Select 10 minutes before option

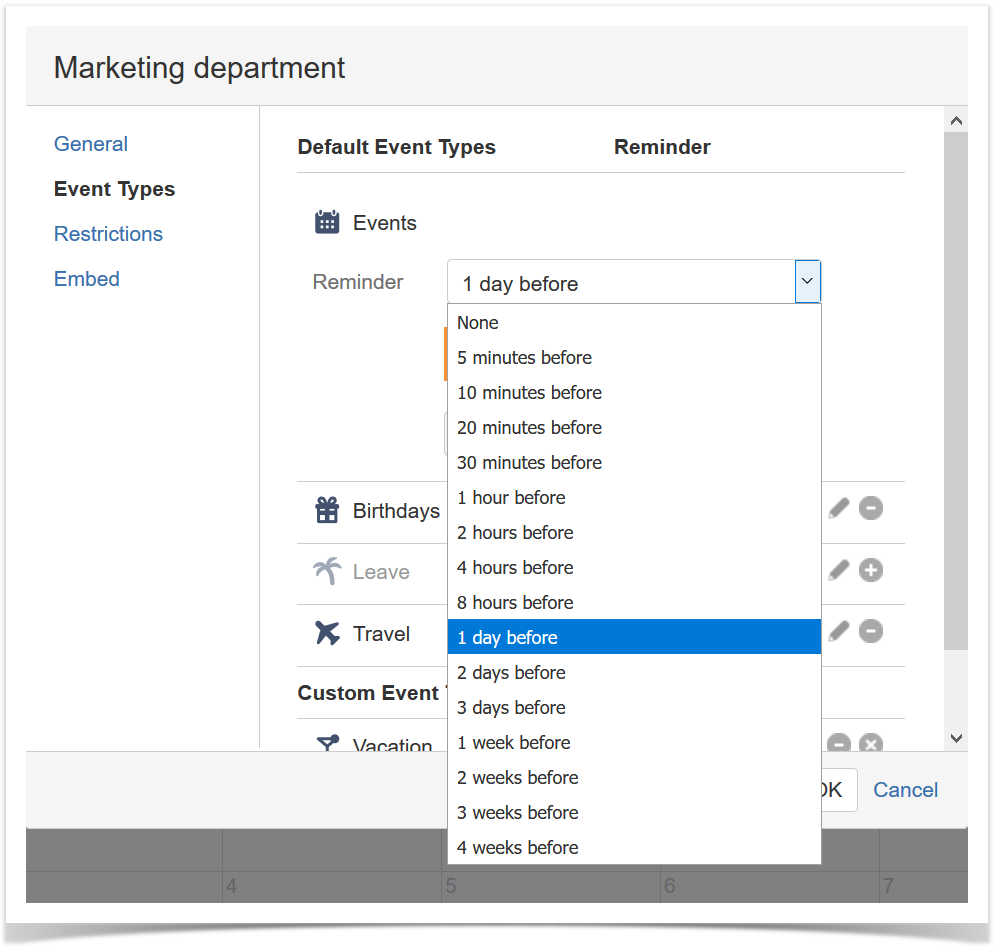(634, 393)
